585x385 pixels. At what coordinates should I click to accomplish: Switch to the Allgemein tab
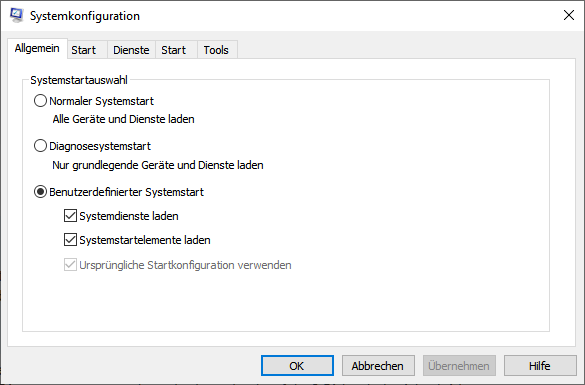(37, 48)
